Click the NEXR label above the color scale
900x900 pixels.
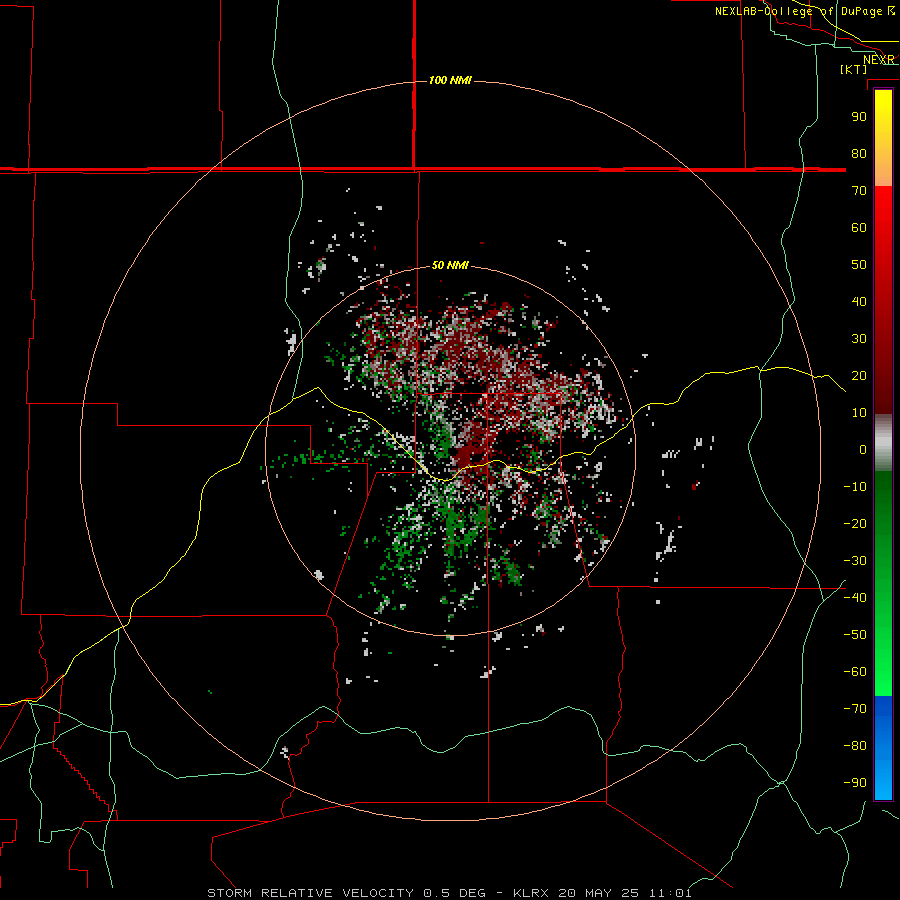[x=879, y=60]
